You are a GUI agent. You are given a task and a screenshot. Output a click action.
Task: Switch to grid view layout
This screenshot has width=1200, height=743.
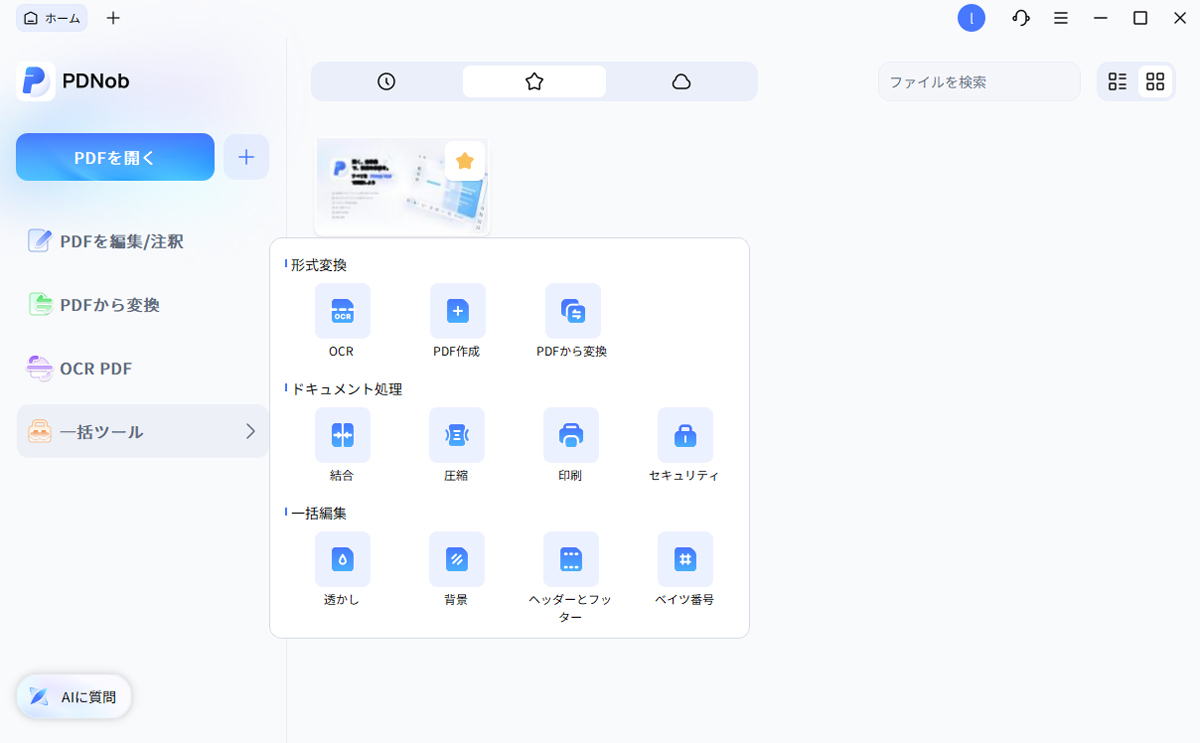1155,81
